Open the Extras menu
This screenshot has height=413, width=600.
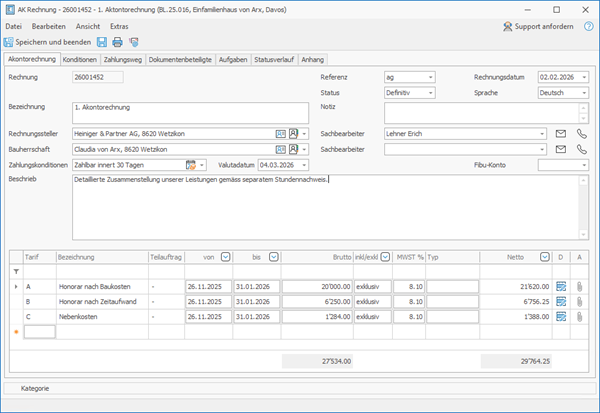(119, 26)
